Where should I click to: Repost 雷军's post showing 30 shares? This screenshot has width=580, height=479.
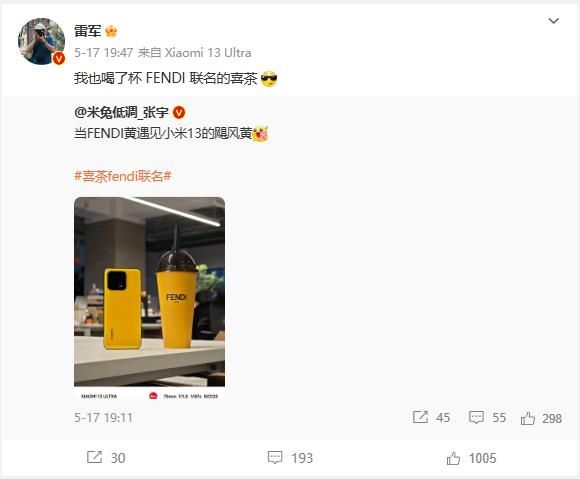pyautogui.click(x=106, y=458)
